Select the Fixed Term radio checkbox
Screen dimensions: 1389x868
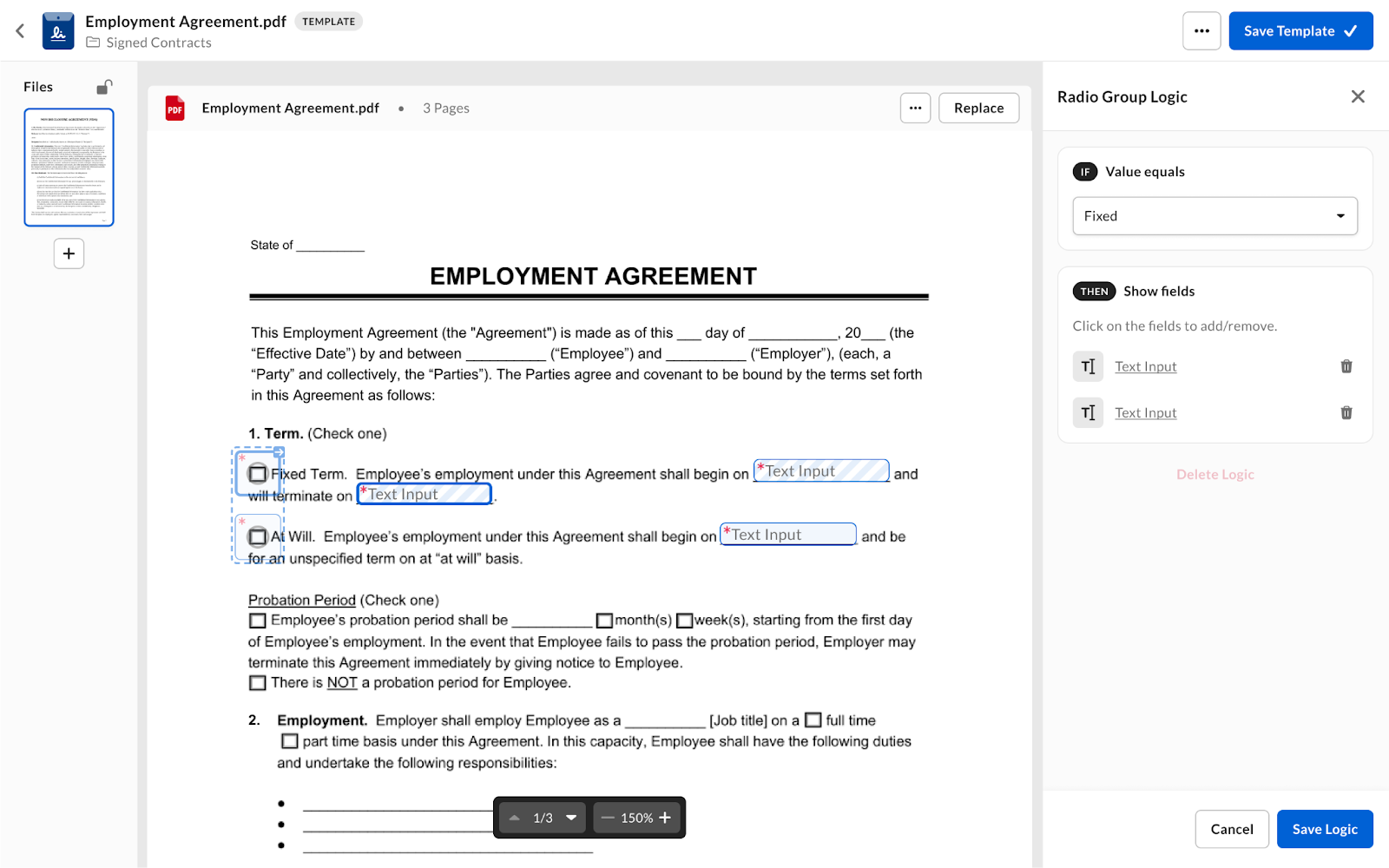coord(257,474)
